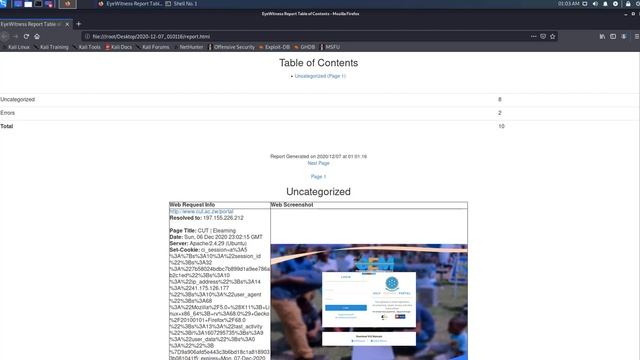Click the web screenshot thumbnail of portal
640x360 pixels.
[x=369, y=302]
